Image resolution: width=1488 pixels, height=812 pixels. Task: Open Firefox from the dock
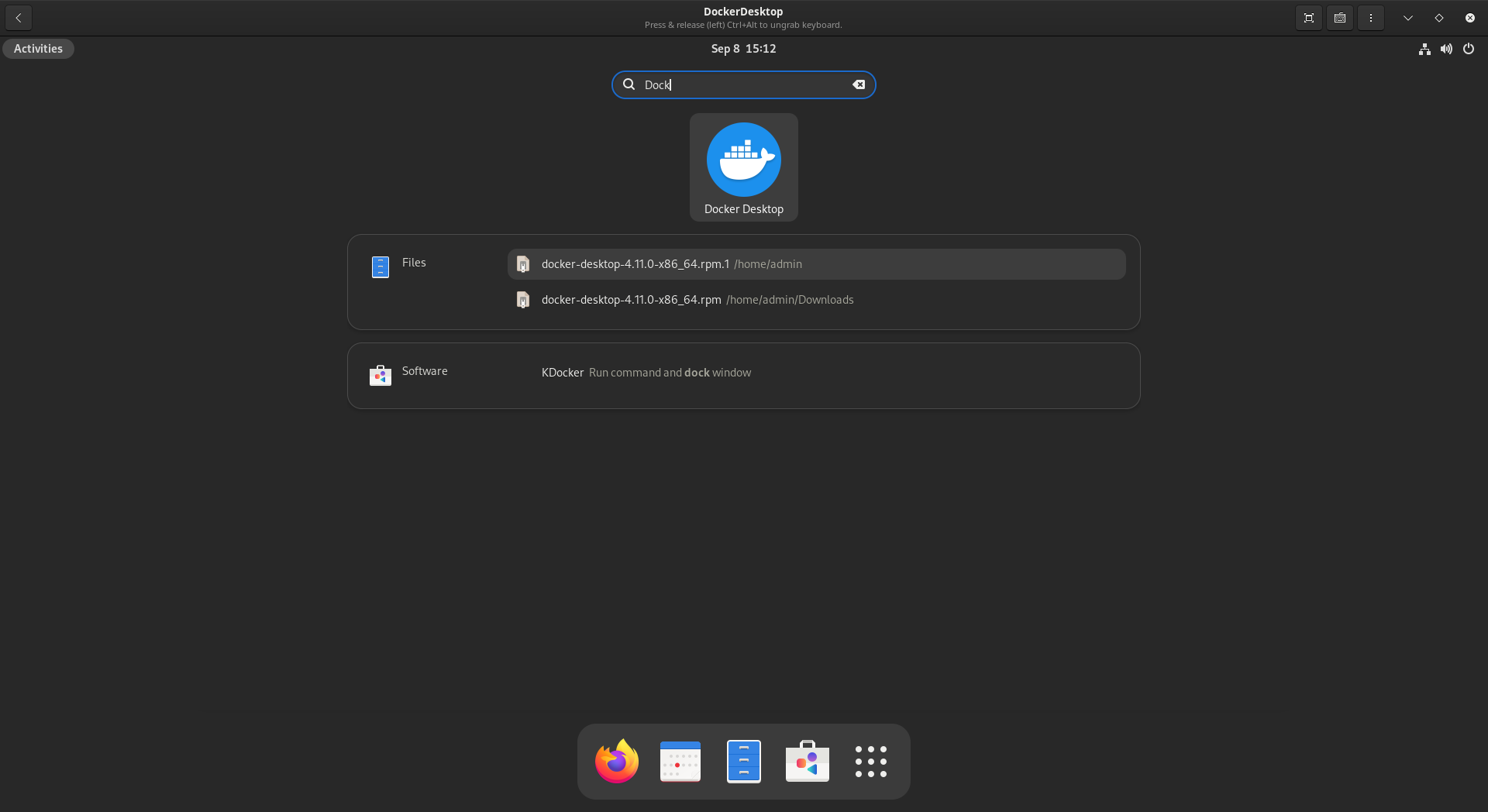[617, 762]
